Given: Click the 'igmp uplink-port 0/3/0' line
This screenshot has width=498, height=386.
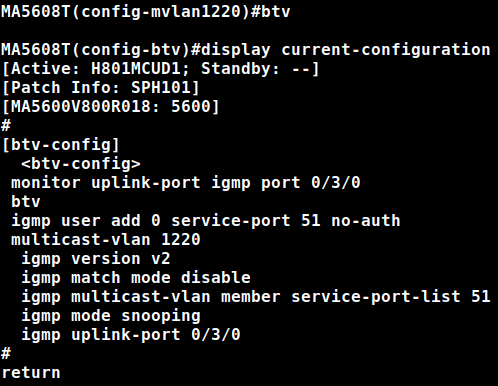Looking at the screenshot, I should pos(131,335).
